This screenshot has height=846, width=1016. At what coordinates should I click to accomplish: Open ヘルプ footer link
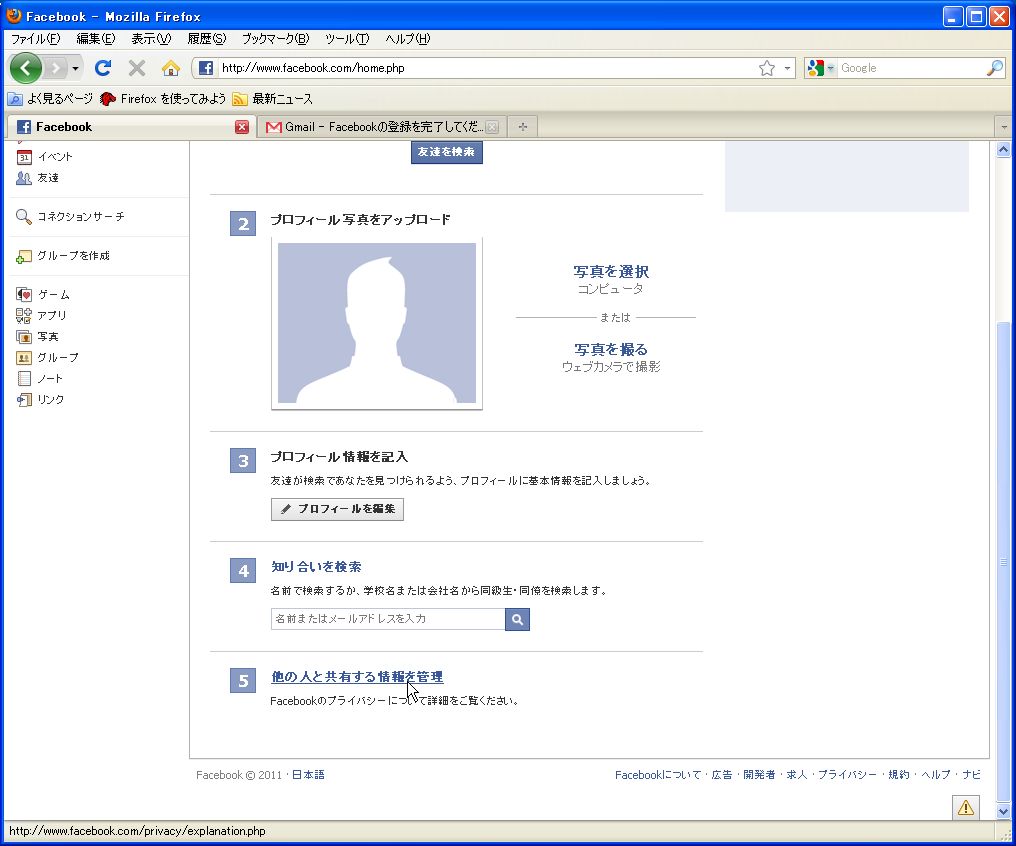[x=936, y=775]
